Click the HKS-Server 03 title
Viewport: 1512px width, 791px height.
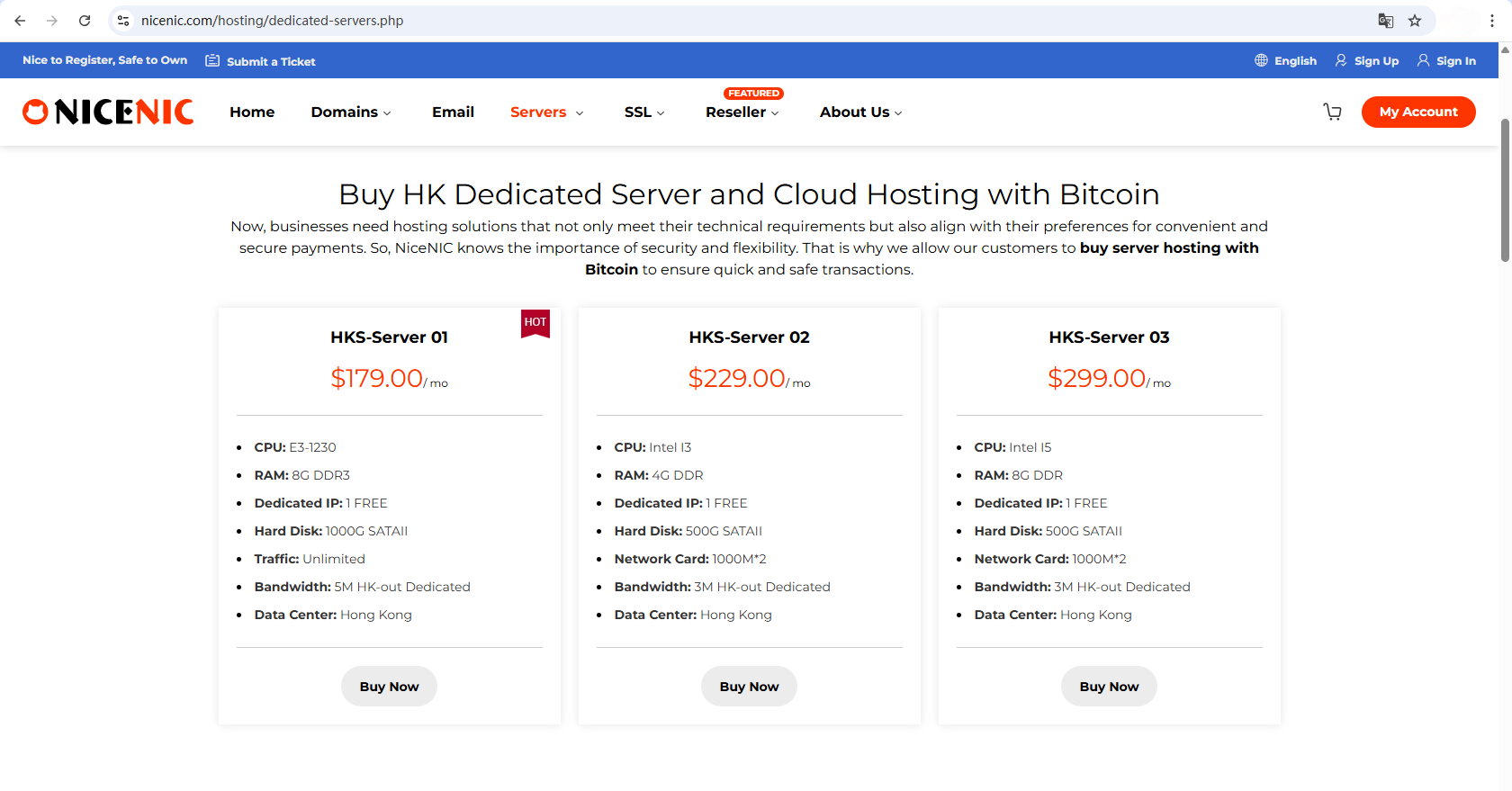pyautogui.click(x=1109, y=337)
